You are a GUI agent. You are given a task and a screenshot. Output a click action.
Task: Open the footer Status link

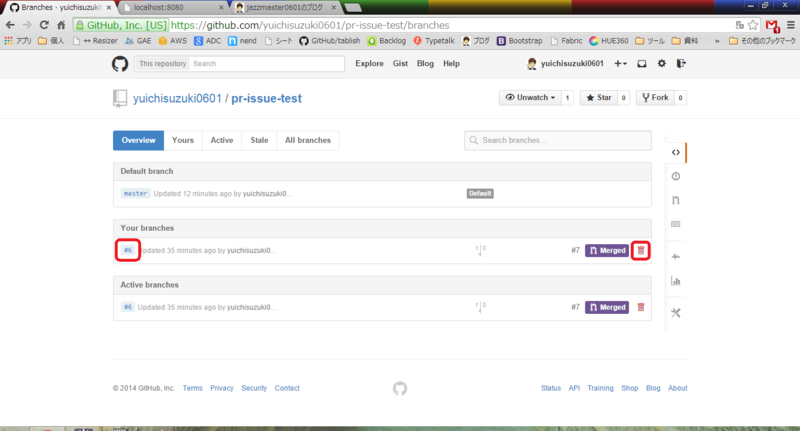click(551, 388)
